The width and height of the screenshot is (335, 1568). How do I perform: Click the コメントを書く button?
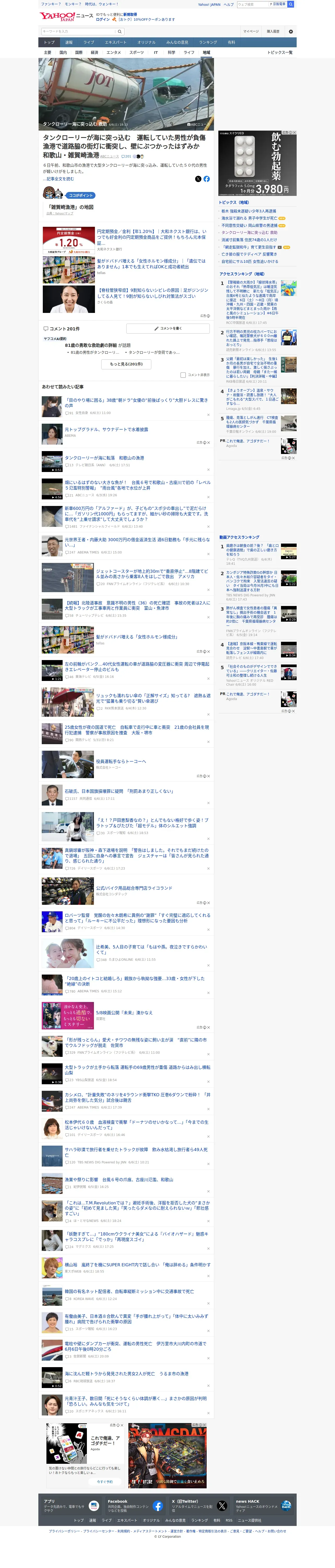[168, 329]
